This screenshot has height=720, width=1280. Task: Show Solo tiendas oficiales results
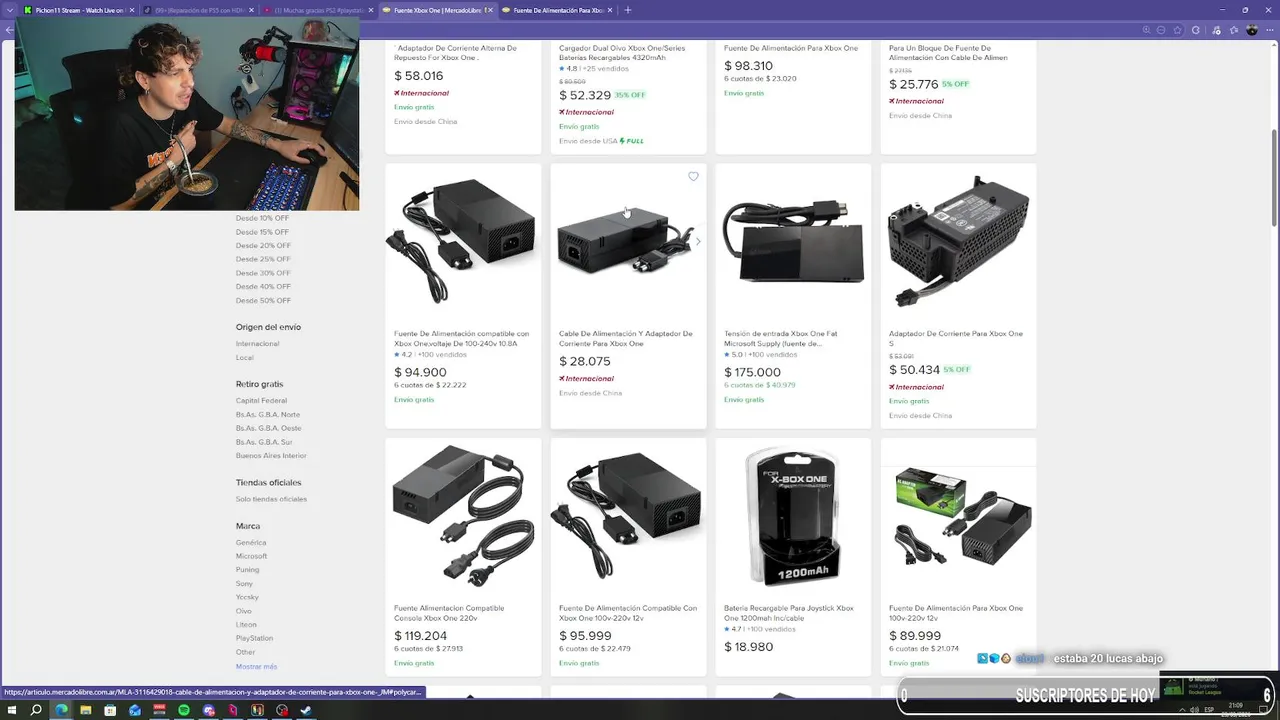(271, 499)
